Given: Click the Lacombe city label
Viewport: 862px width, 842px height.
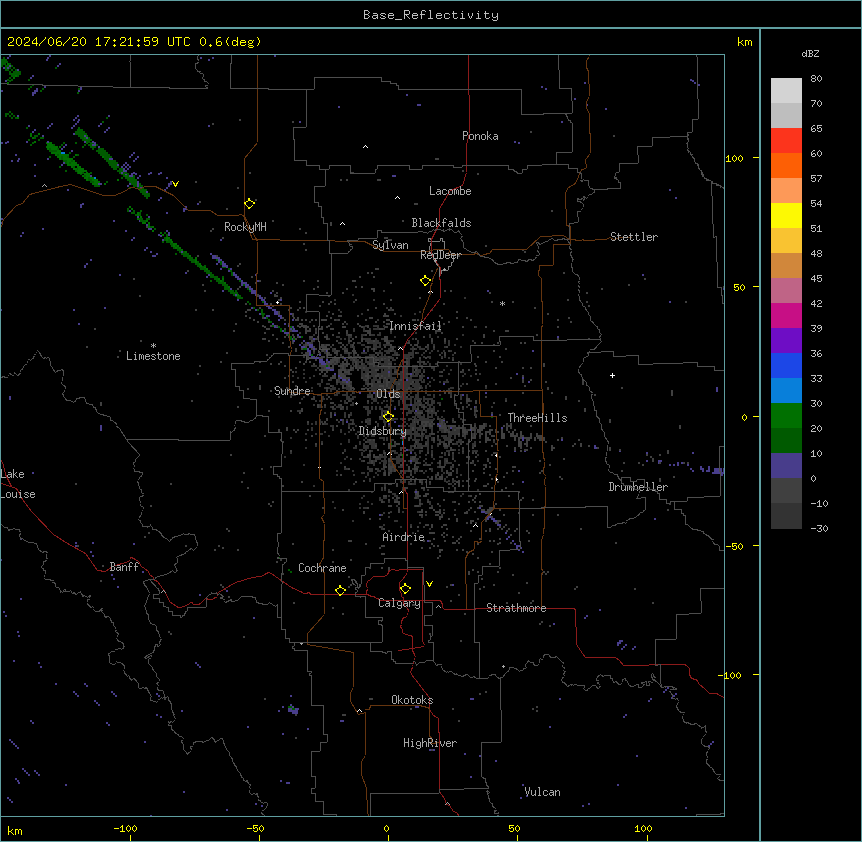Looking at the screenshot, I should 450,191.
